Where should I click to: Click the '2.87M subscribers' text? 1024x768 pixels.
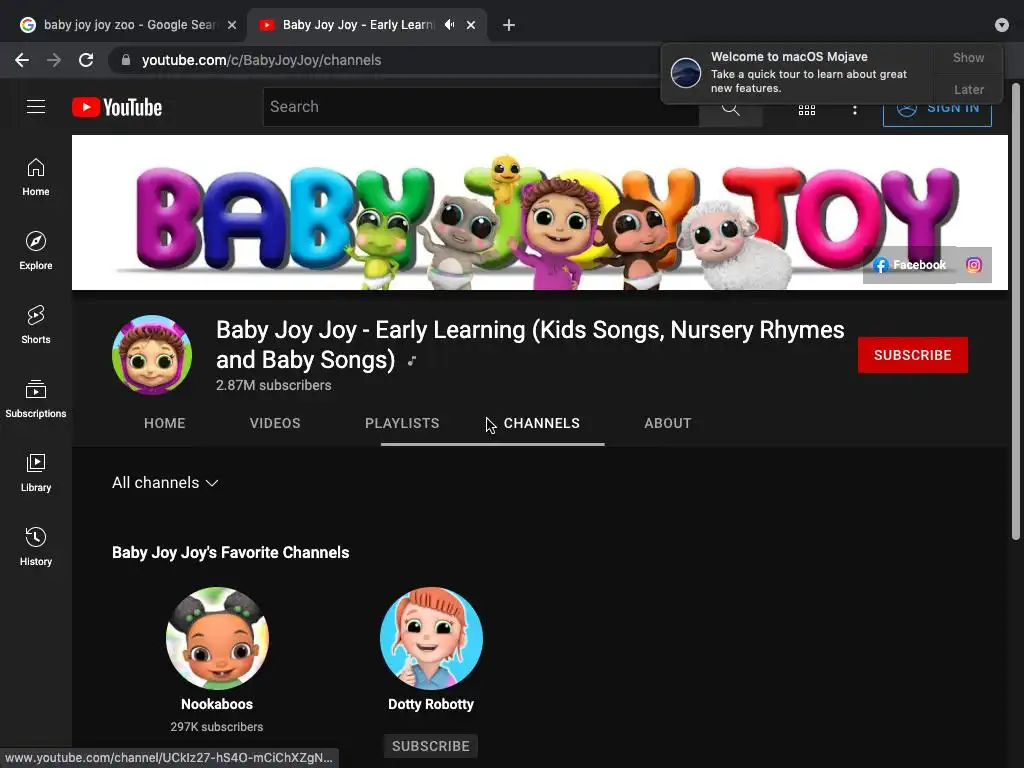point(274,385)
